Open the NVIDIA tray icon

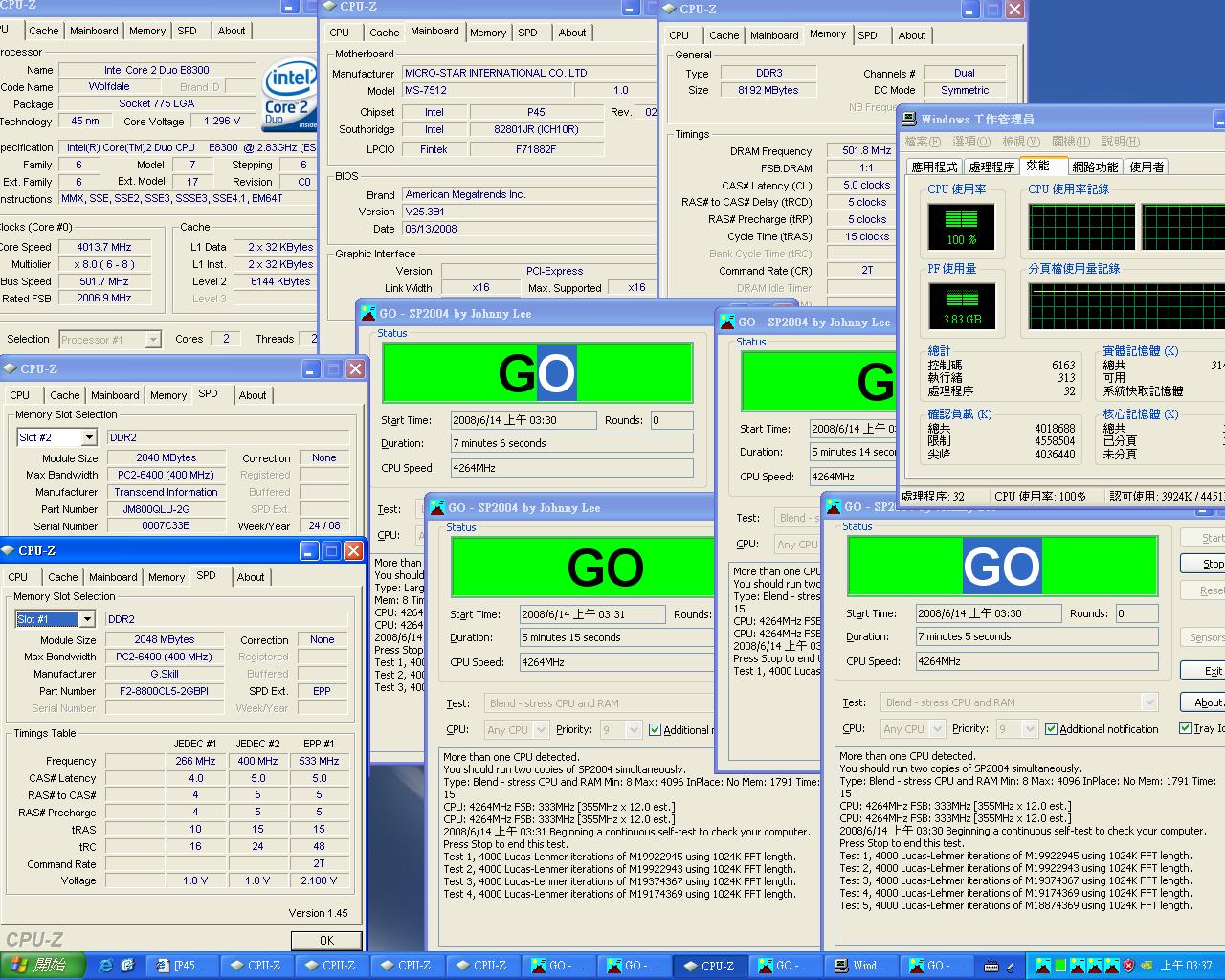1147,966
